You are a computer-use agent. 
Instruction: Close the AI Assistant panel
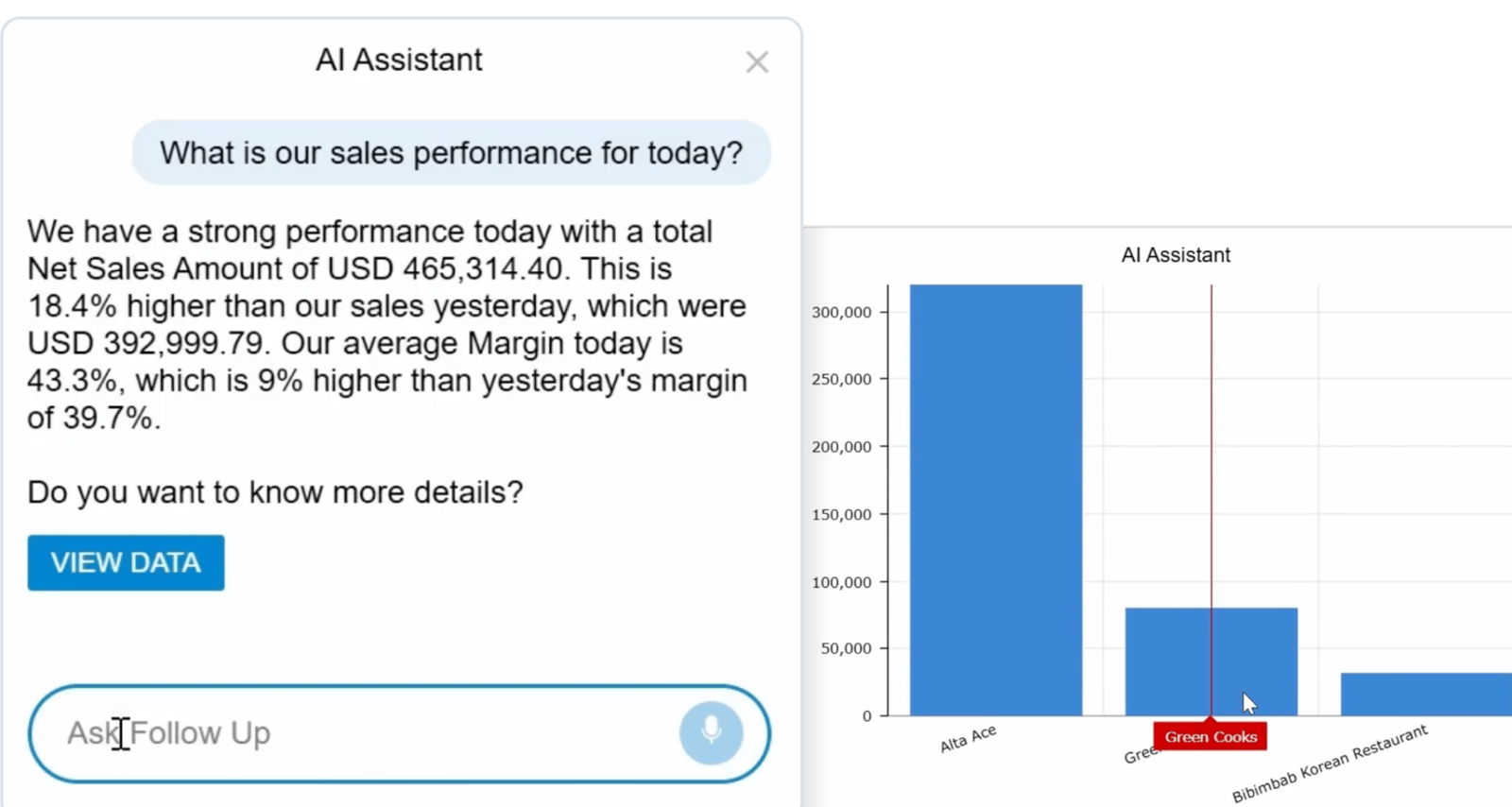[x=757, y=62]
